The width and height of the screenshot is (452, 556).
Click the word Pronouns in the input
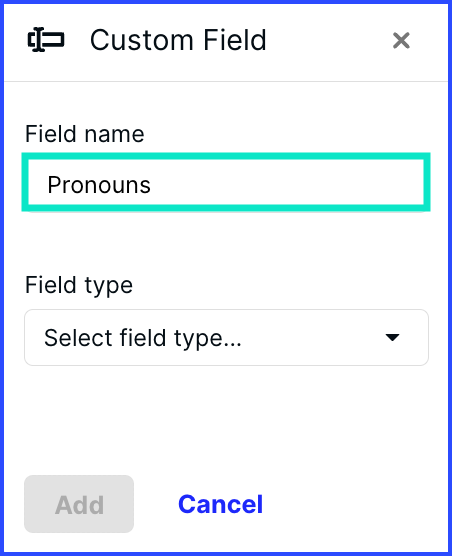[x=99, y=185]
